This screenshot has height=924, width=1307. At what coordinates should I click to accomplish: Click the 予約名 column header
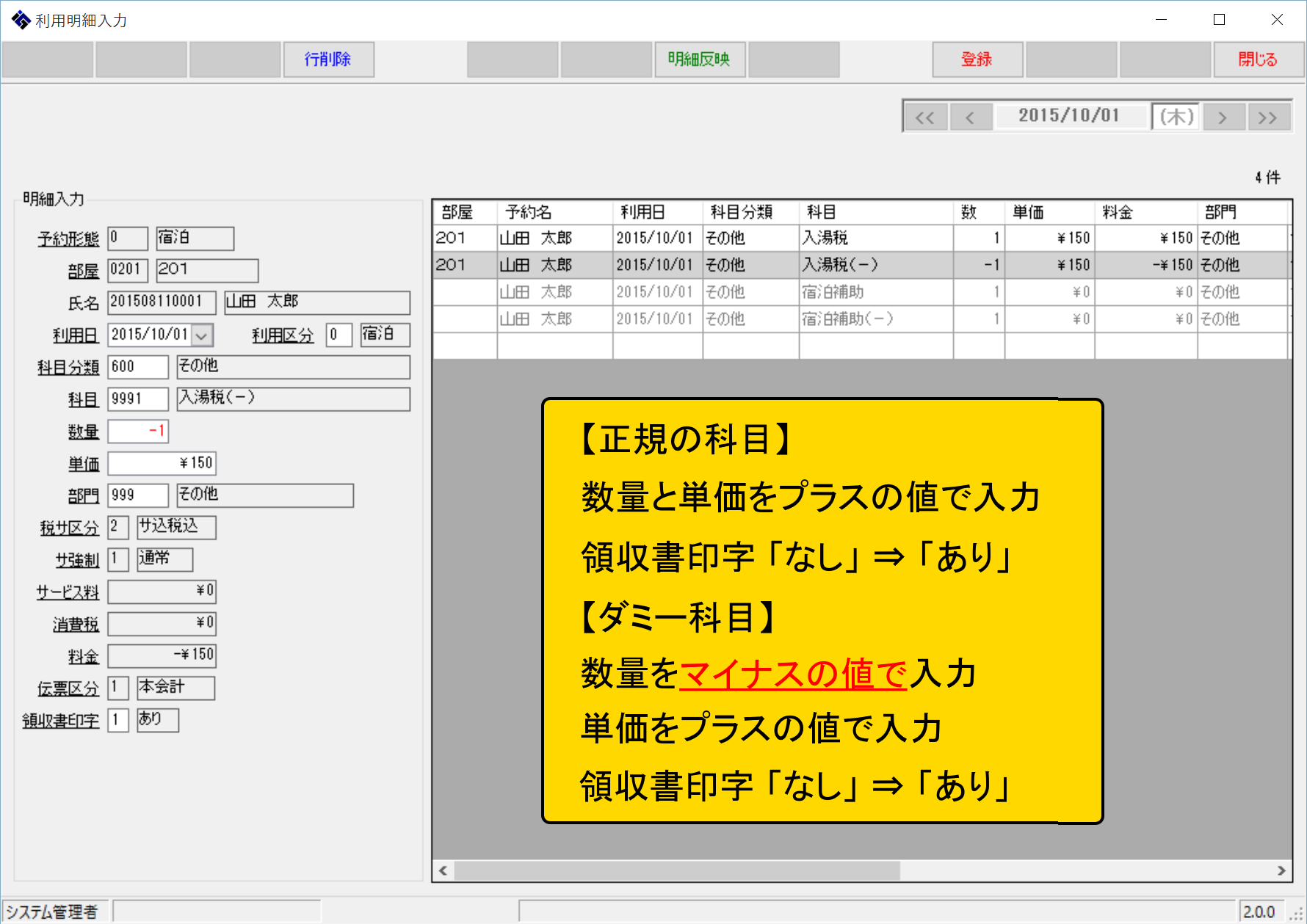click(x=555, y=212)
